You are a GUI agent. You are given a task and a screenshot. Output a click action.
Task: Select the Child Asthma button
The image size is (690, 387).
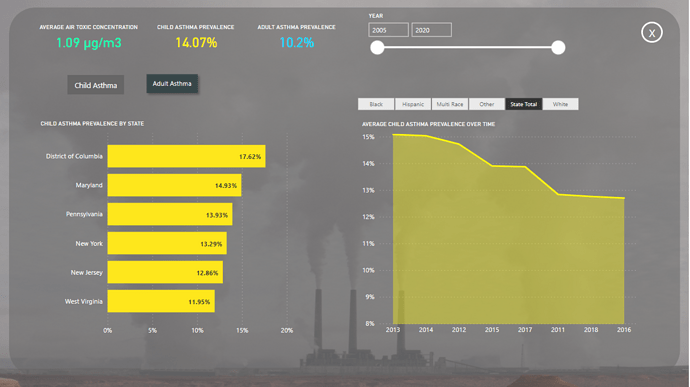click(95, 85)
